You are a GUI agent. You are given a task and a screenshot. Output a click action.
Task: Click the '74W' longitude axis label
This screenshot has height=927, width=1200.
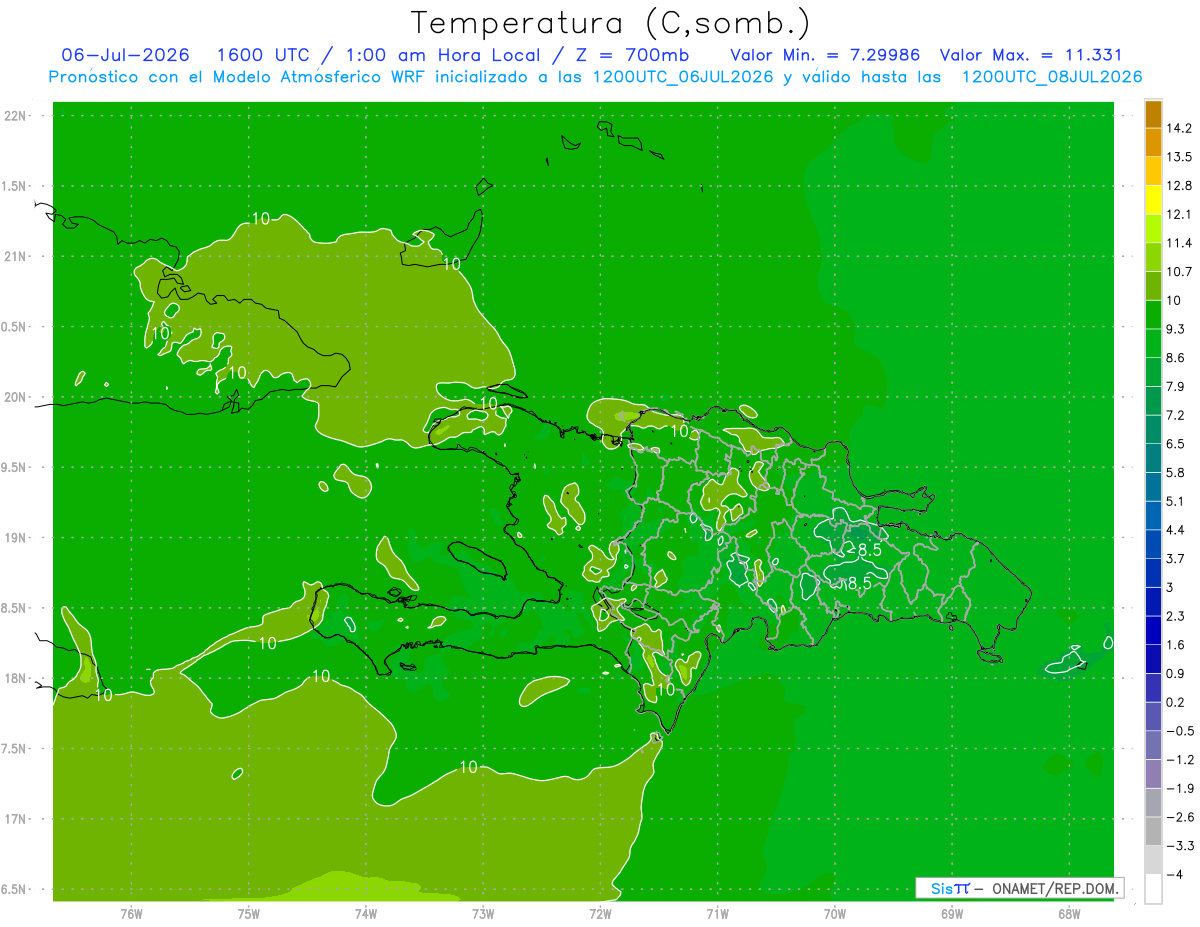click(366, 914)
